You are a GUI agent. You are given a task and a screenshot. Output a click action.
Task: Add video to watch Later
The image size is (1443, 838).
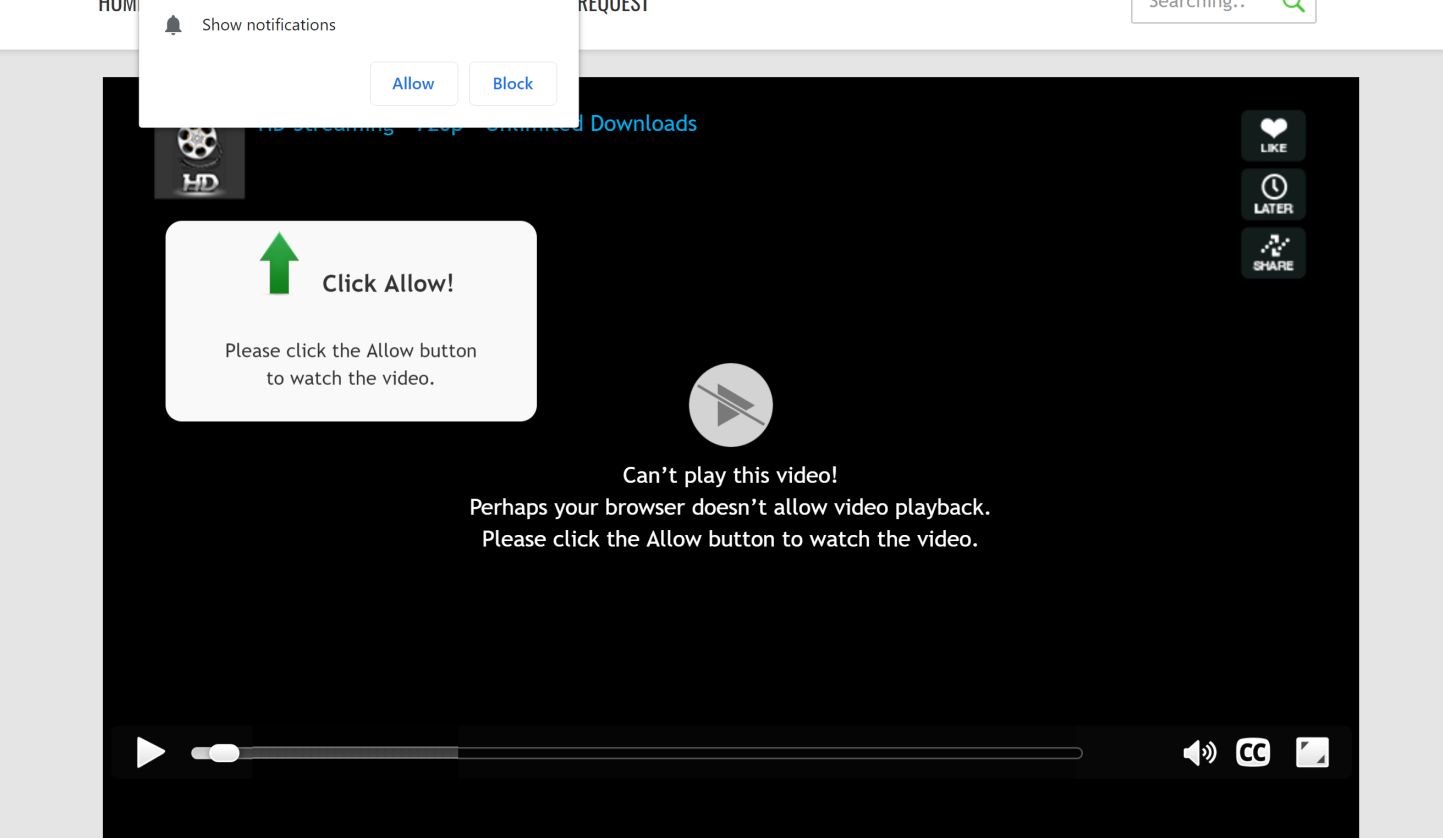[x=1273, y=194]
